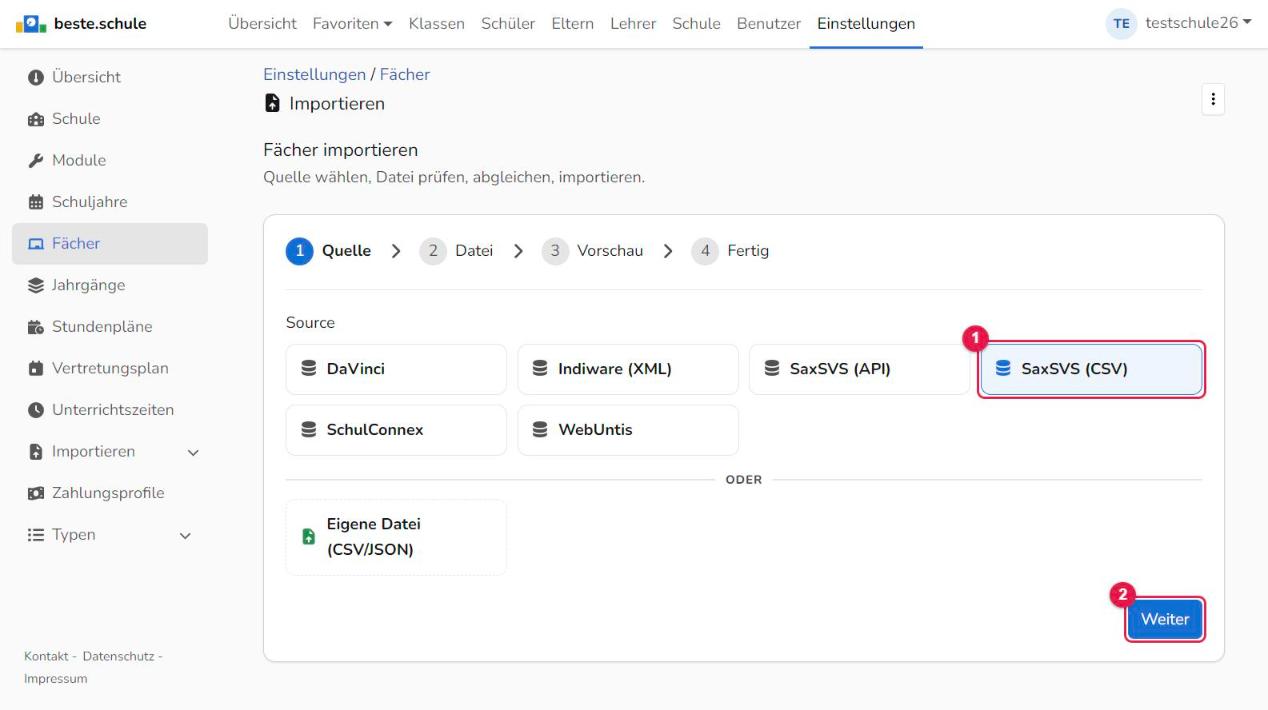Select Eigene Datei (CSV/JSON) option
The height and width of the screenshot is (710, 1268).
(396, 537)
